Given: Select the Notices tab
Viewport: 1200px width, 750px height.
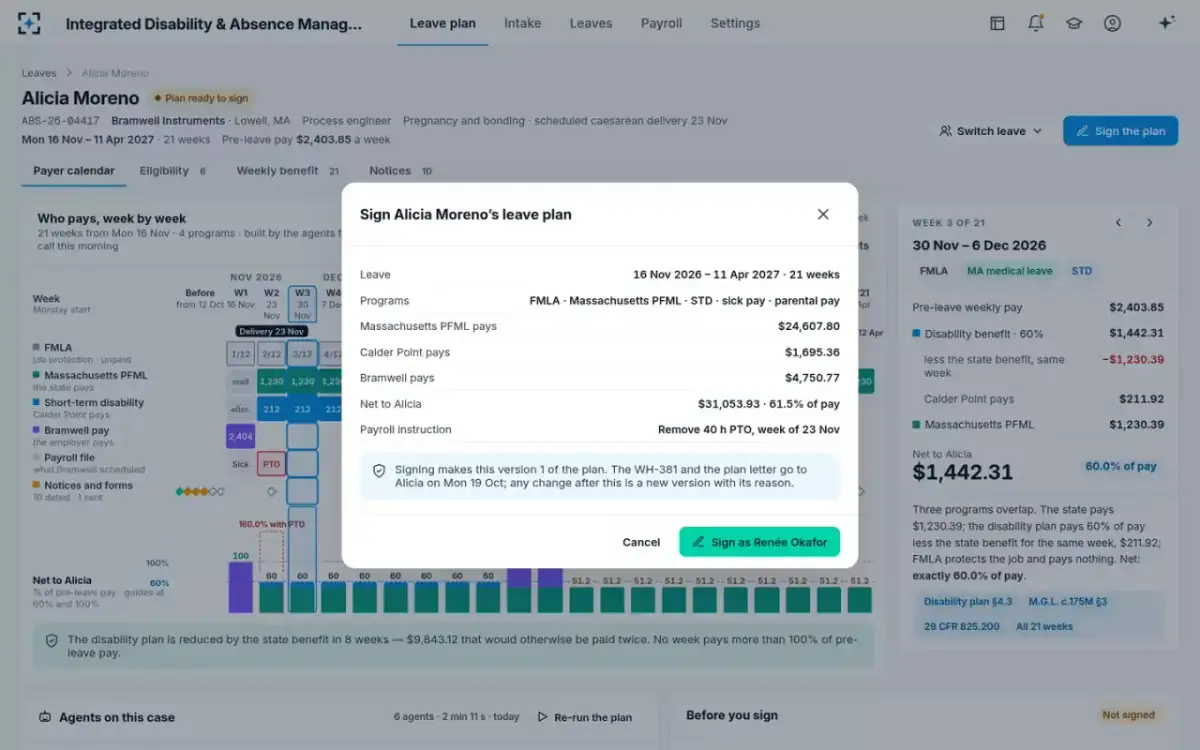Looking at the screenshot, I should pos(401,171).
